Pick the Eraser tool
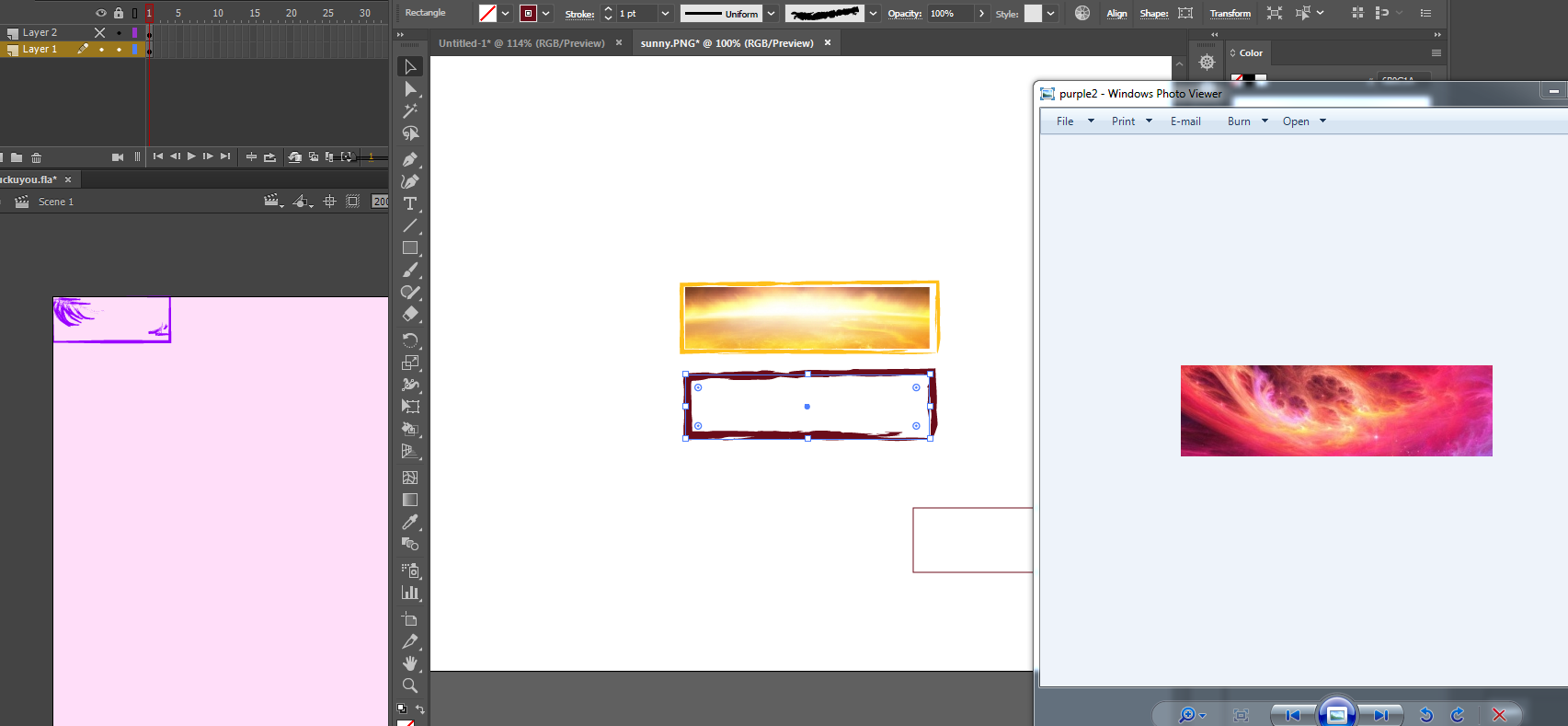This screenshot has width=1568, height=726. tap(410, 315)
